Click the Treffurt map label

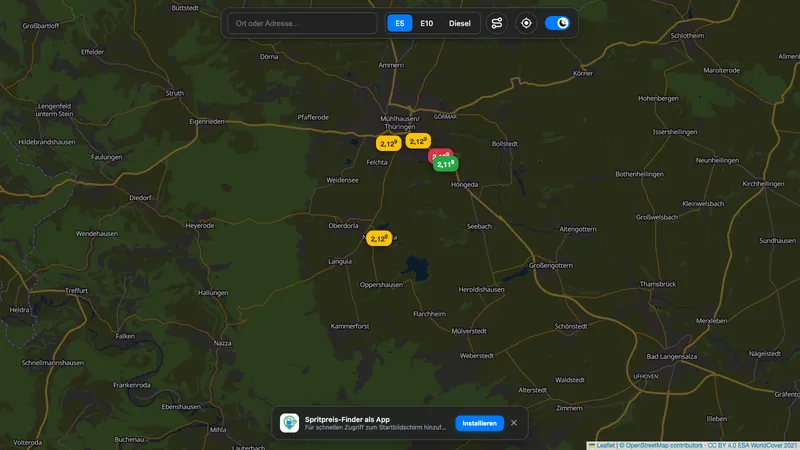[x=77, y=290]
